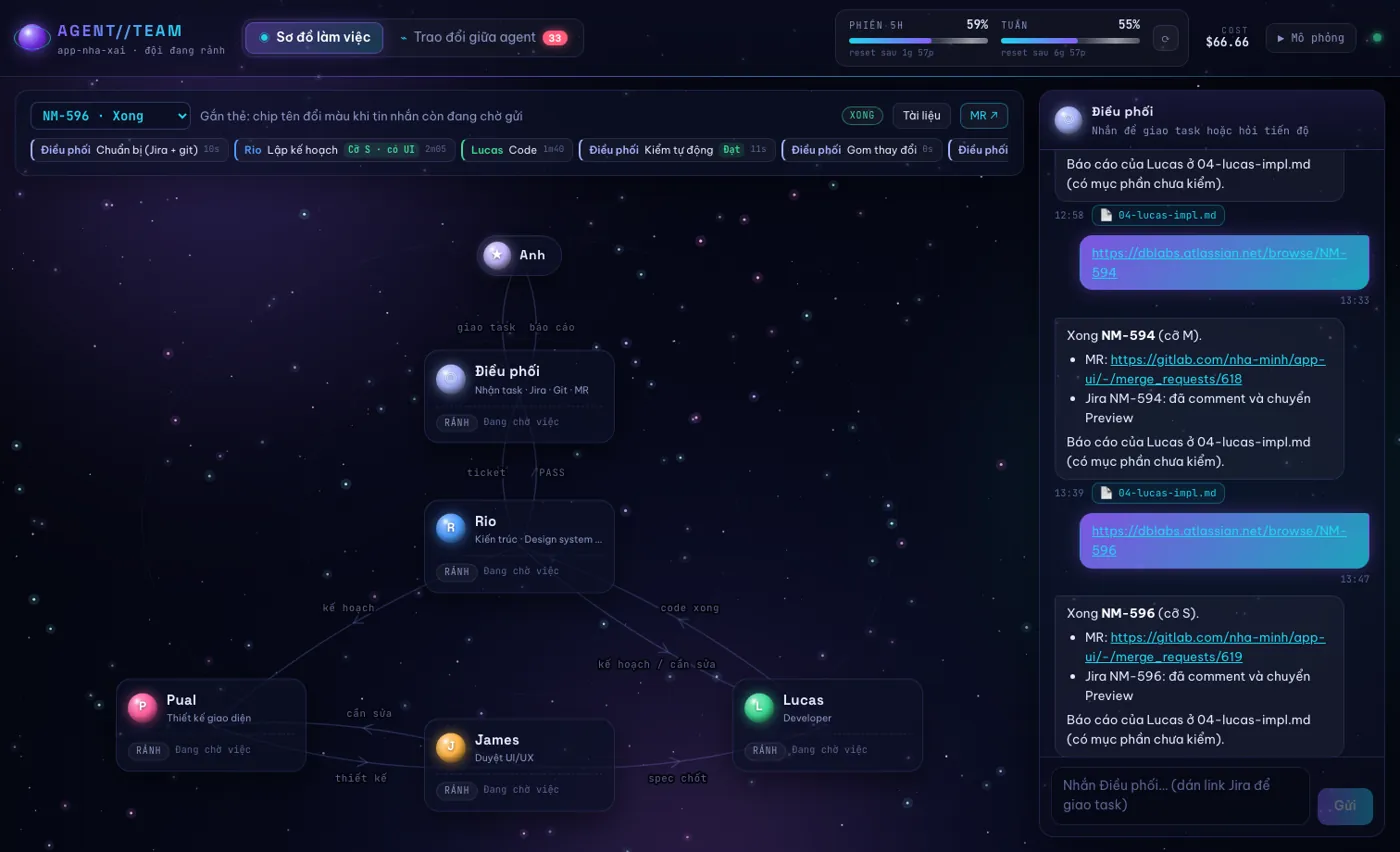Click Pual's pink P avatar
The width and height of the screenshot is (1400, 852).
[142, 707]
